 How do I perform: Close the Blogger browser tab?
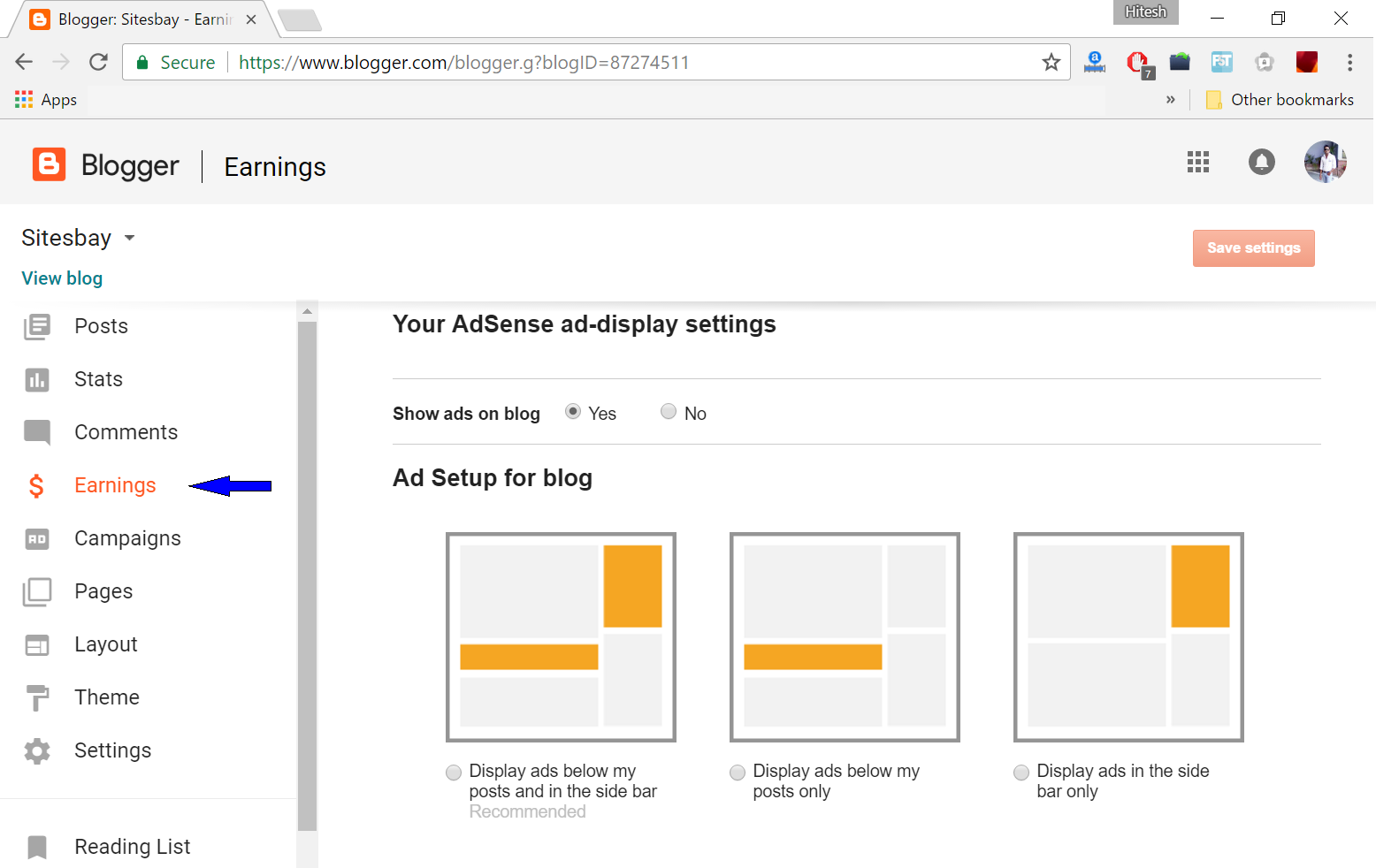[251, 19]
